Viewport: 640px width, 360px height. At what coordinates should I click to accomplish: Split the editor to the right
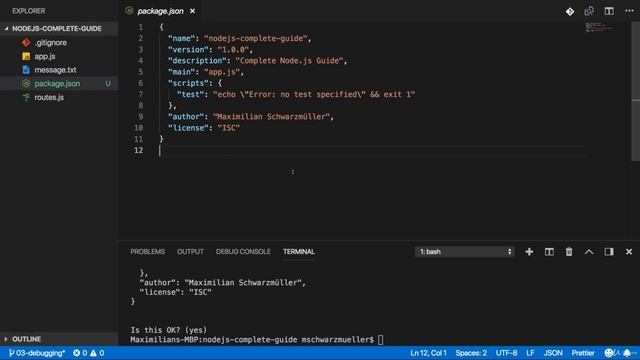(x=609, y=11)
